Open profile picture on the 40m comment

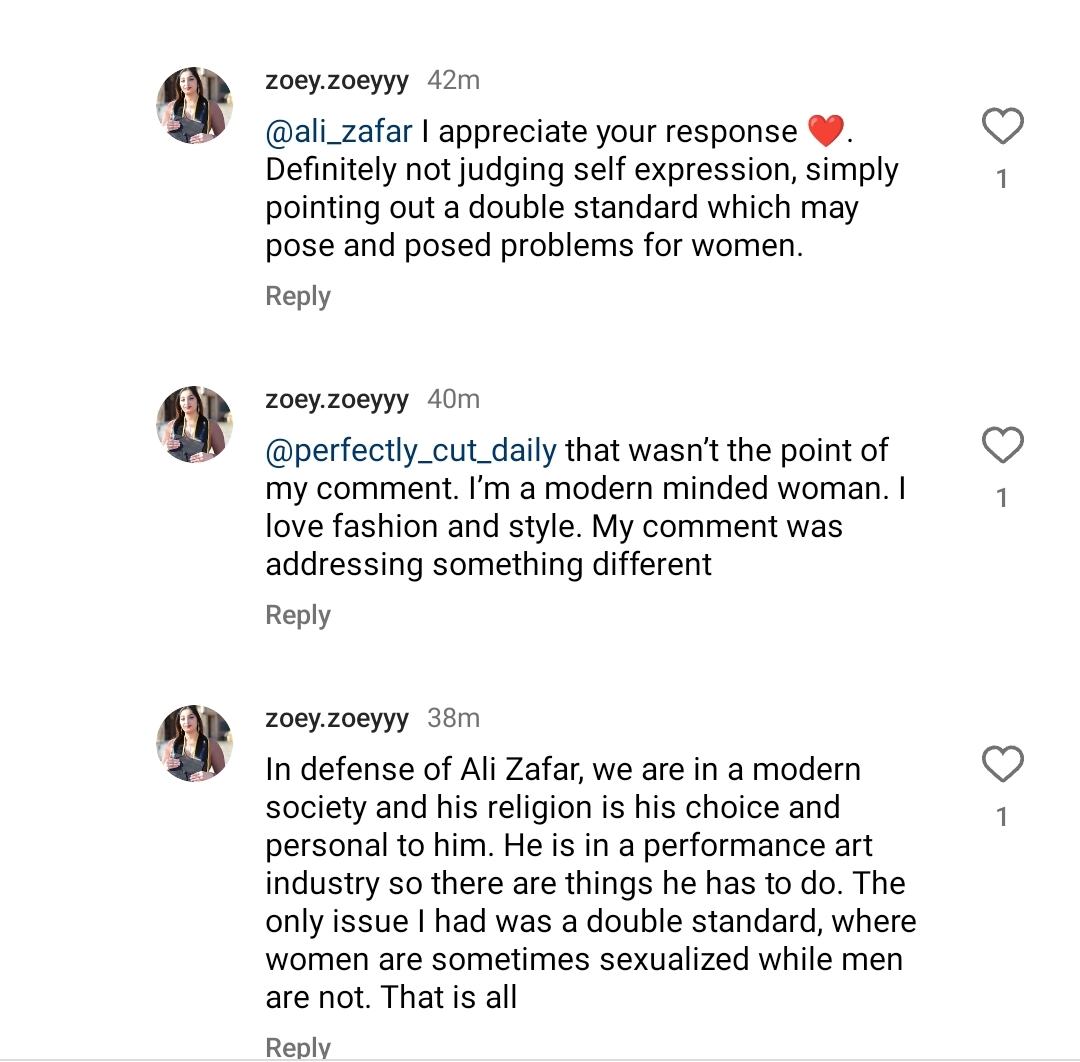(195, 425)
